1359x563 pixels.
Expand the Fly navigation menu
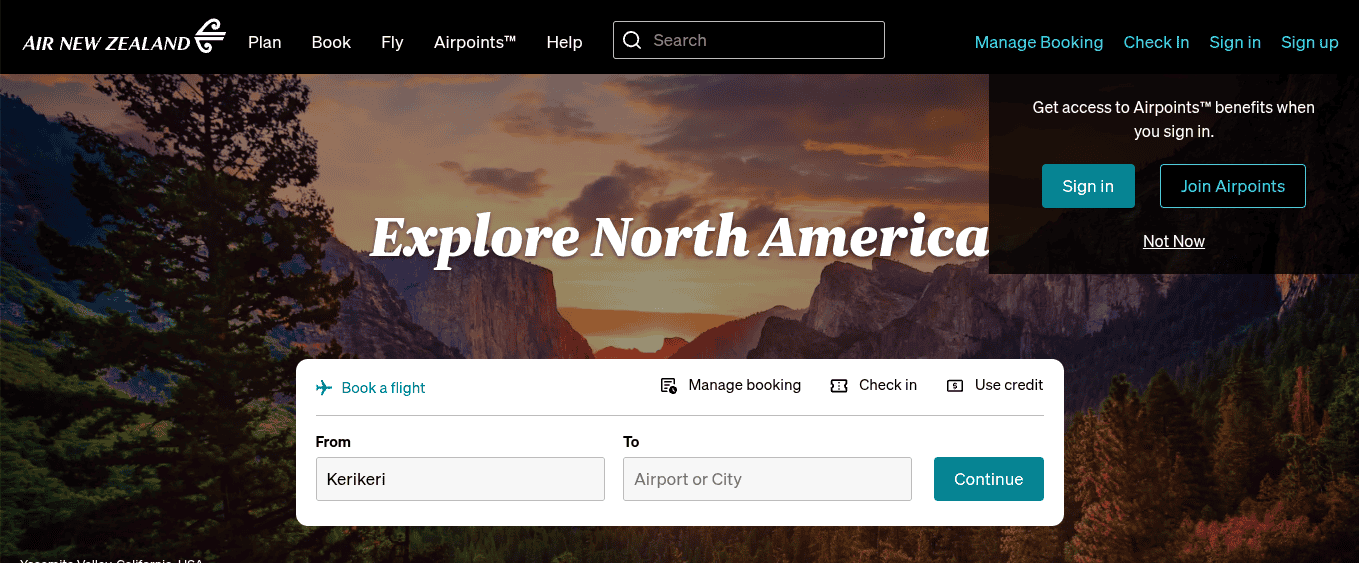coord(392,42)
